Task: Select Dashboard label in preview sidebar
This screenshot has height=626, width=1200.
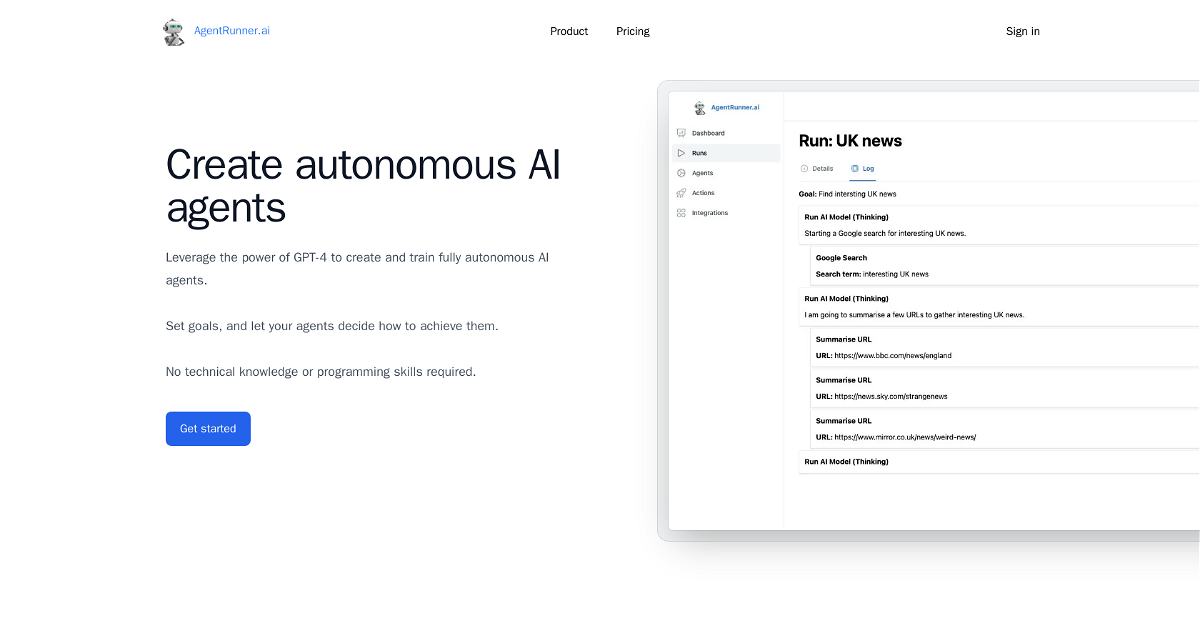Action: click(x=708, y=133)
